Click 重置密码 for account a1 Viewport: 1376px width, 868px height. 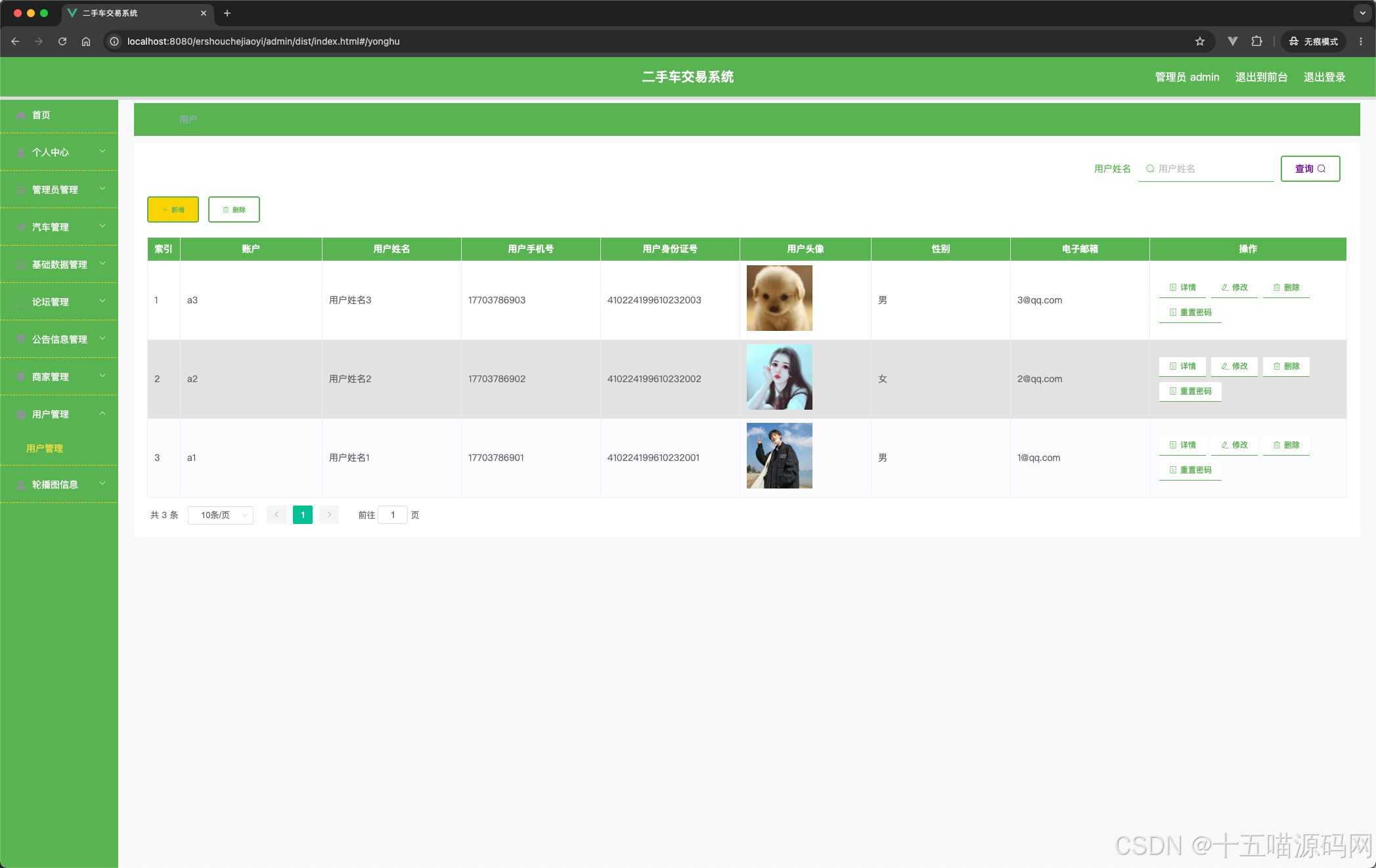click(x=1190, y=470)
